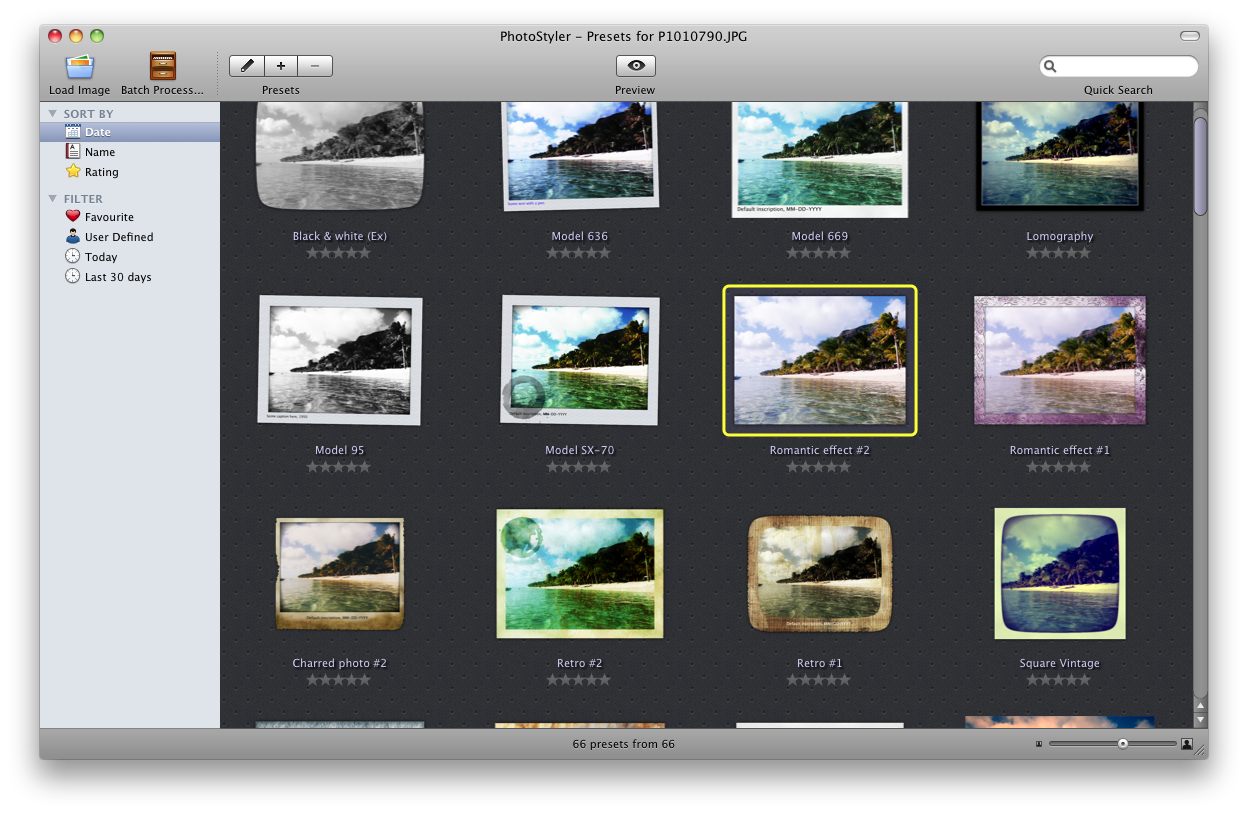Select the Retro #1 preset thumbnail
The height and width of the screenshot is (814, 1248).
point(820,574)
